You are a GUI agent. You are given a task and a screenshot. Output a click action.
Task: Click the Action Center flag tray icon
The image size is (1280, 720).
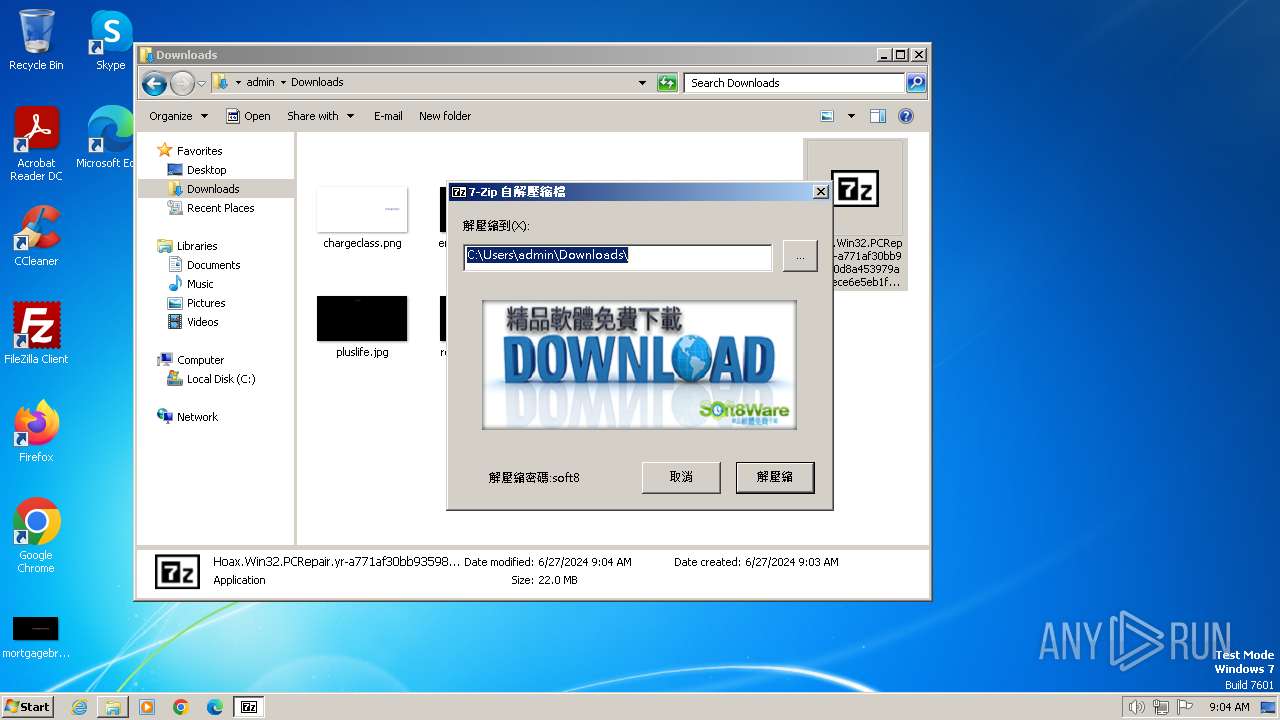1186,707
